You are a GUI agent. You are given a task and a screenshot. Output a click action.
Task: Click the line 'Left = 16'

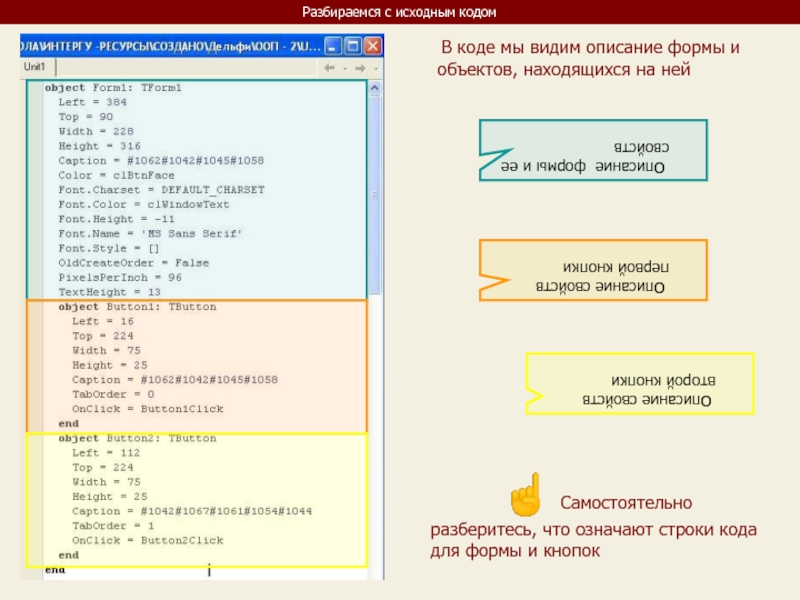(103, 321)
